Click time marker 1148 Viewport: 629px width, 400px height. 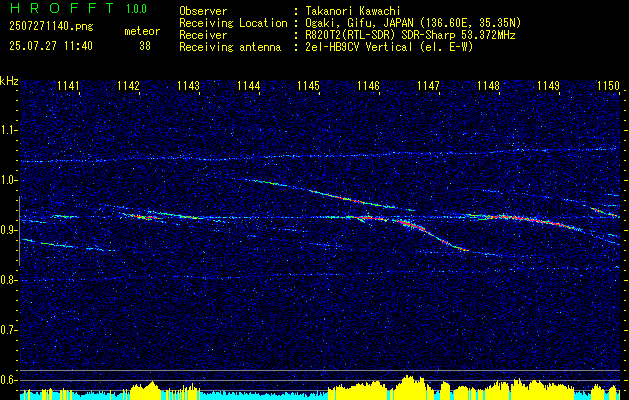click(x=489, y=86)
